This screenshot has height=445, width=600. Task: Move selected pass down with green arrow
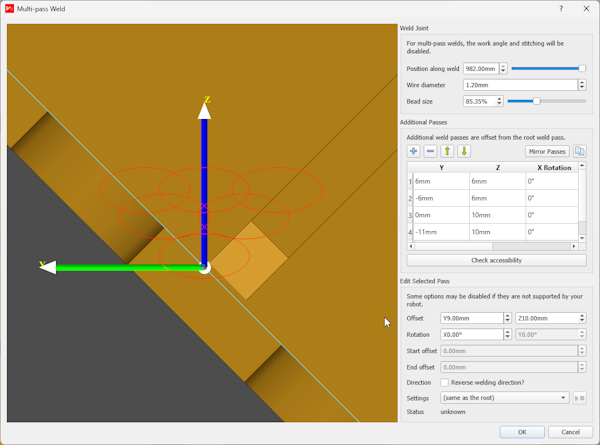464,151
